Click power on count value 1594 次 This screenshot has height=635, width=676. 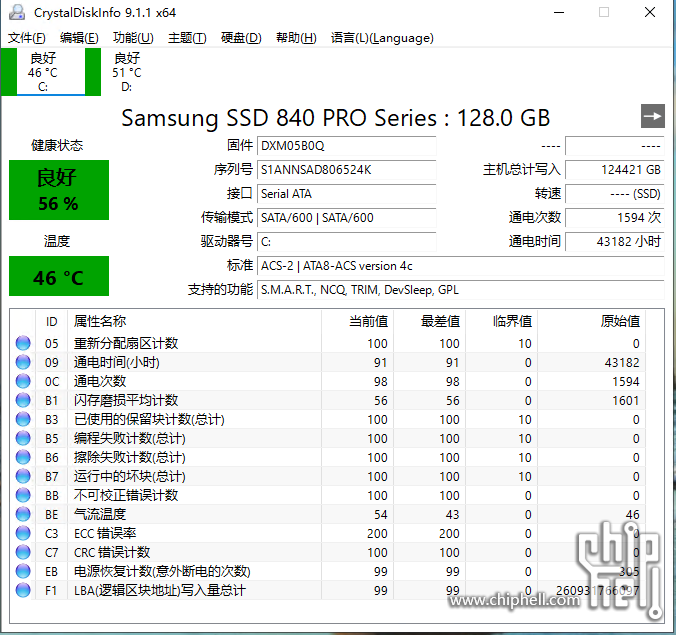615,218
